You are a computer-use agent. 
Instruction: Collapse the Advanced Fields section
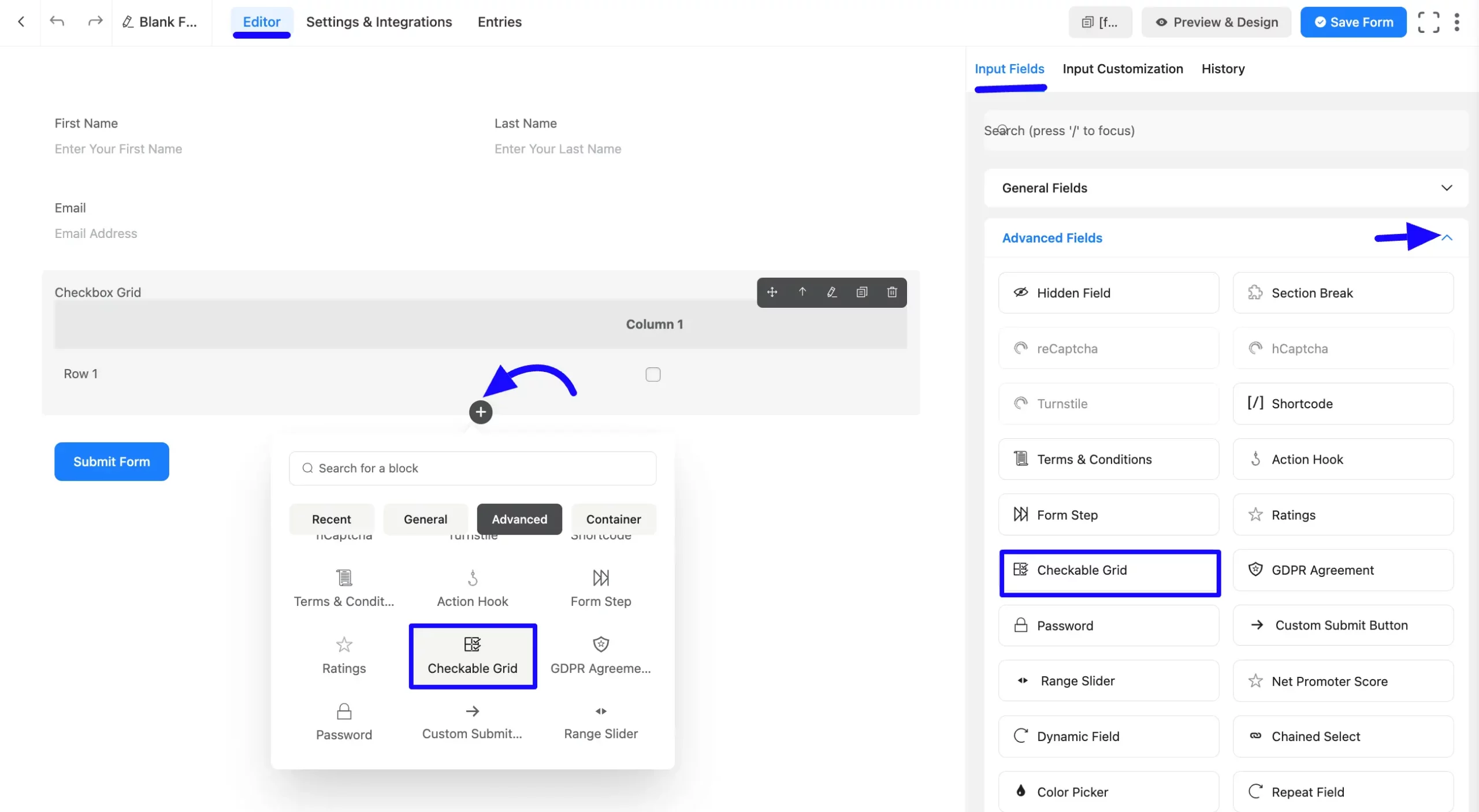pyautogui.click(x=1447, y=238)
